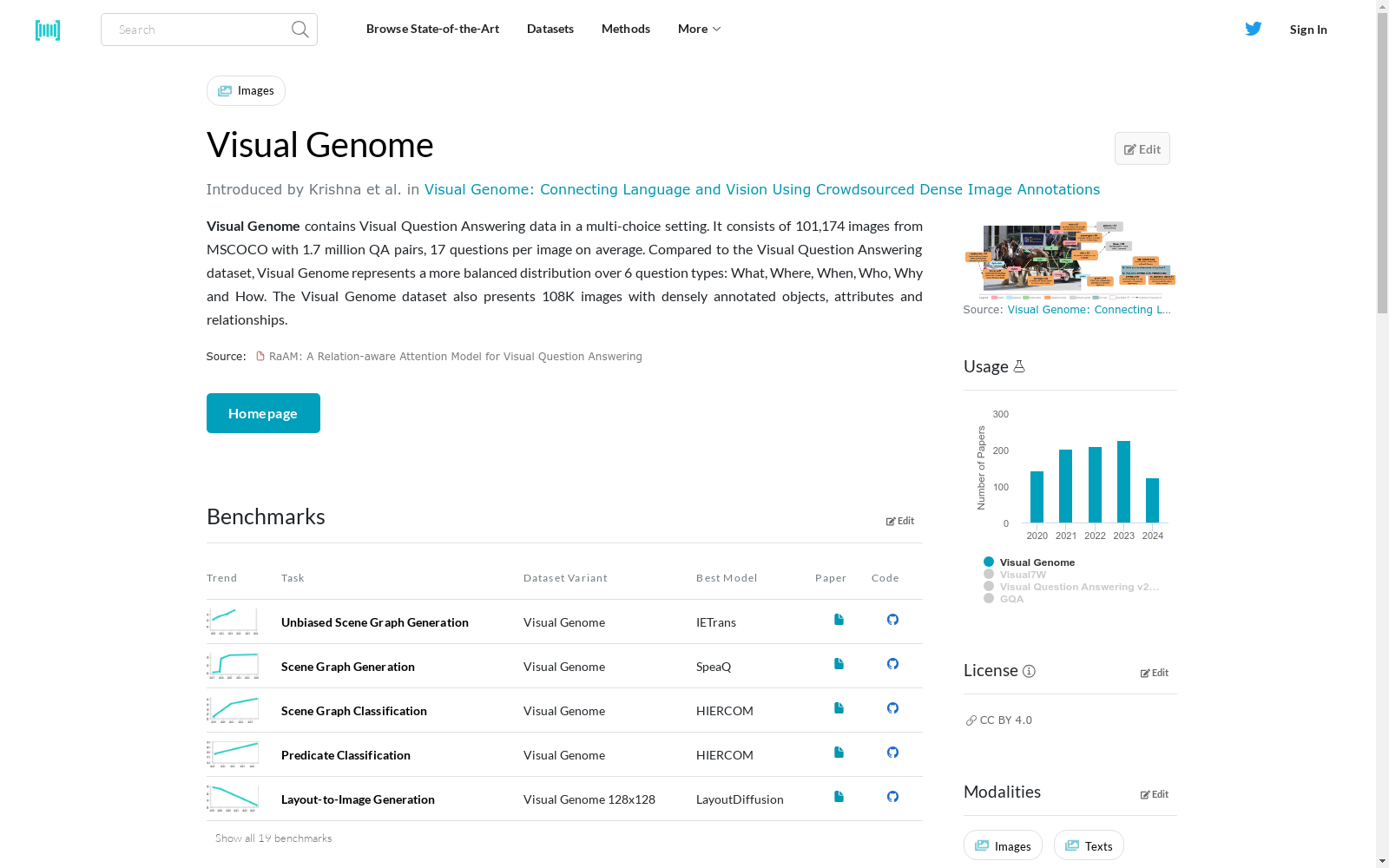Click the Homepage button
The width and height of the screenshot is (1389, 868).
coord(263,413)
